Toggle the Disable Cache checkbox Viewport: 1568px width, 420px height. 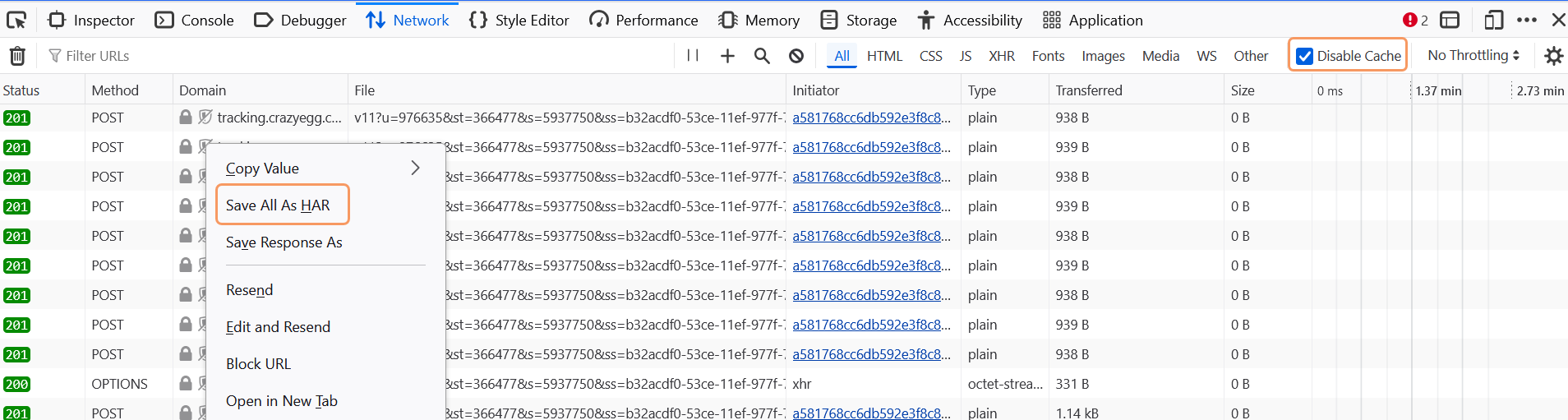(1304, 56)
